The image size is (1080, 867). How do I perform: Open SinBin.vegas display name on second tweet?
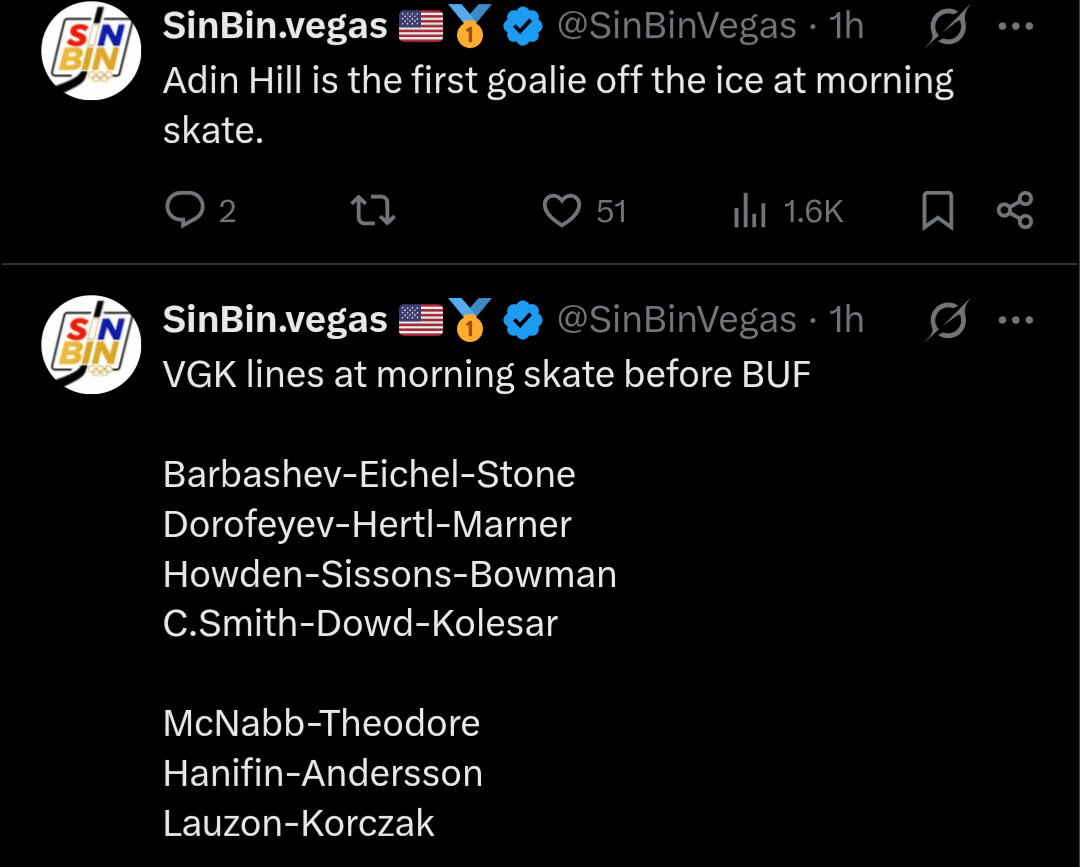pyautogui.click(x=275, y=320)
